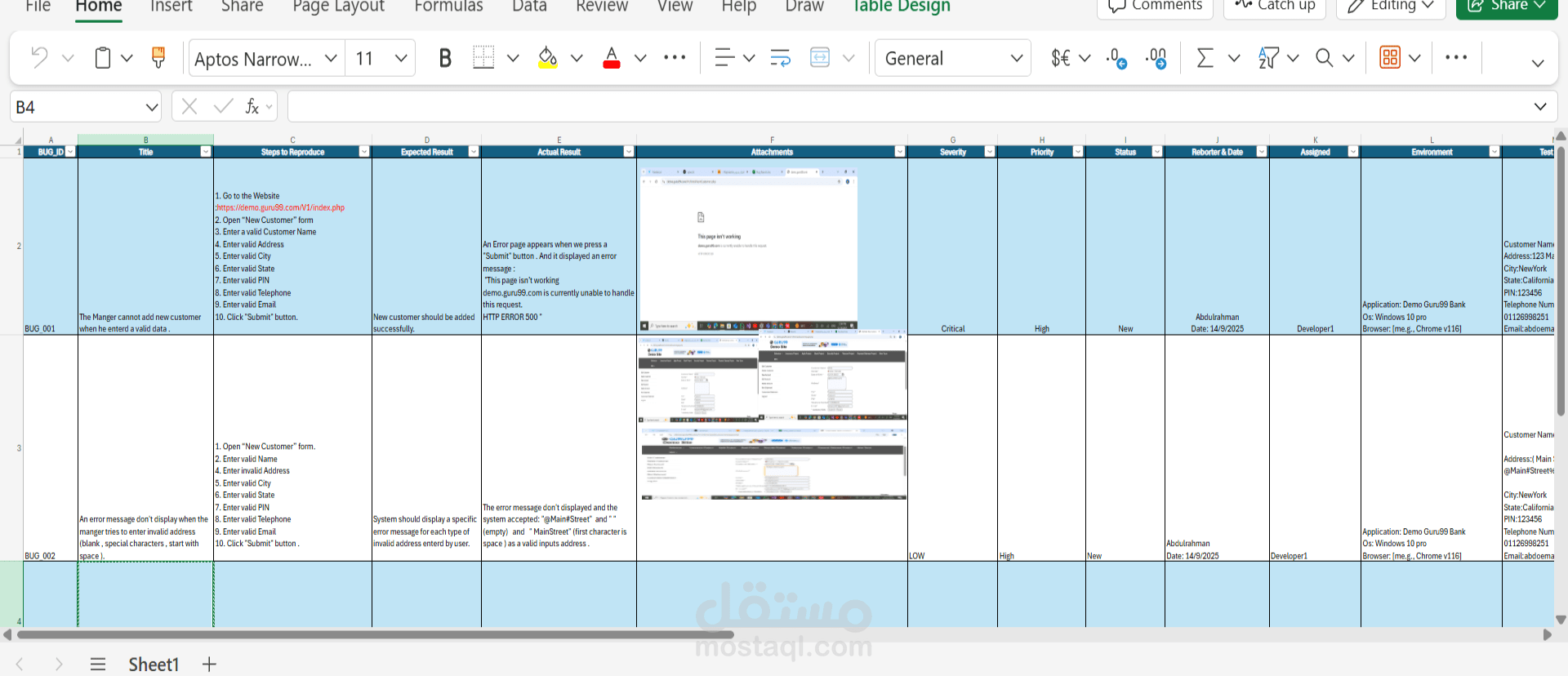Open the Steps to Reproduce filter

point(364,152)
